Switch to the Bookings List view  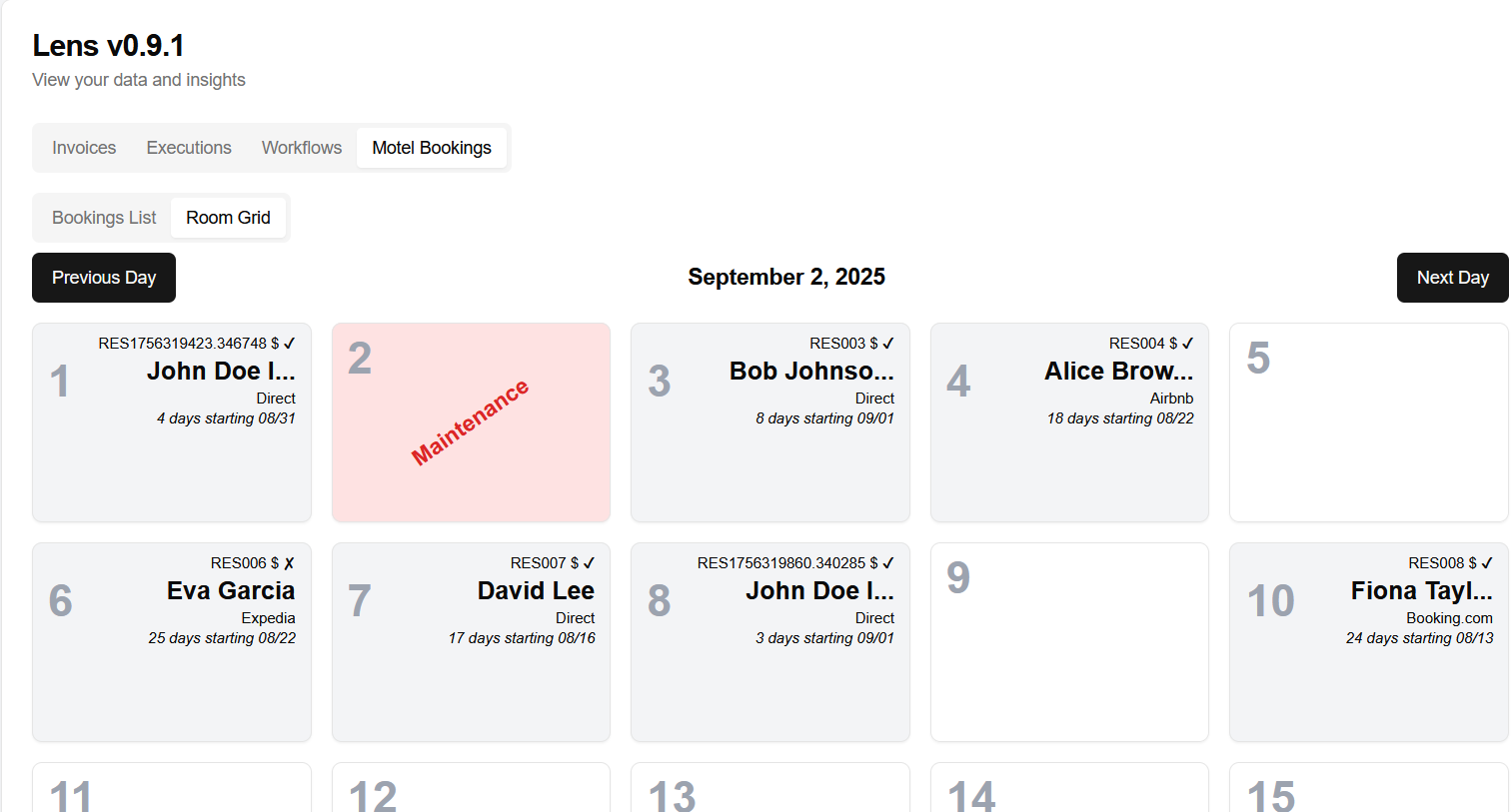click(x=104, y=217)
